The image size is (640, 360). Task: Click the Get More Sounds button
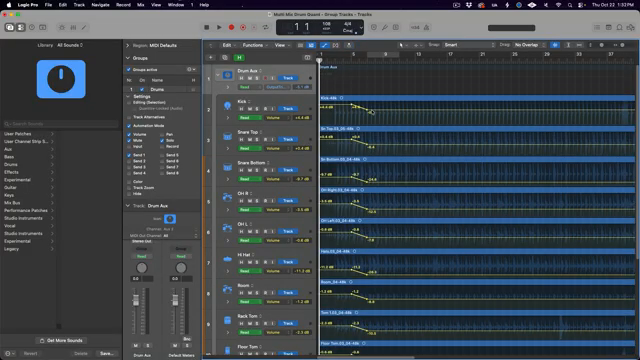pyautogui.click(x=61, y=340)
